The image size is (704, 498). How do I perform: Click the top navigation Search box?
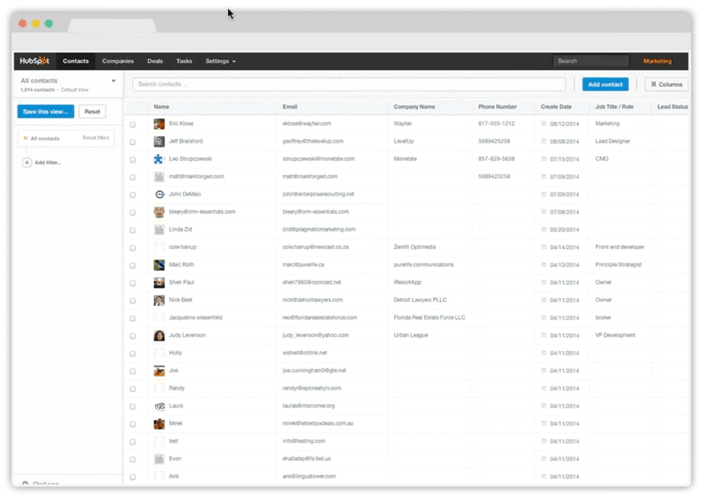(x=591, y=61)
